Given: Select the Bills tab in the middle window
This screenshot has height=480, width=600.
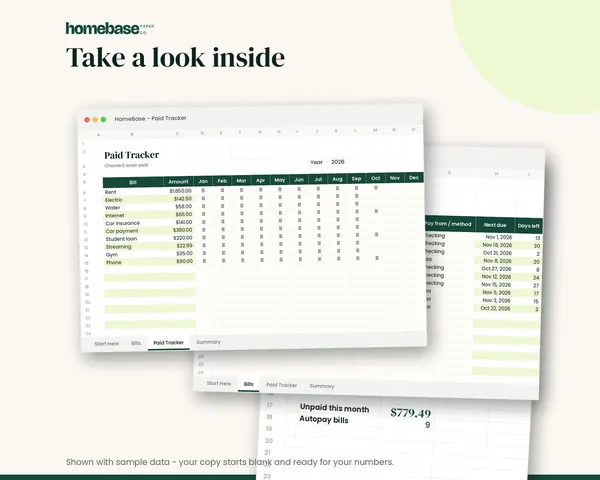Looking at the screenshot, I should (249, 384).
